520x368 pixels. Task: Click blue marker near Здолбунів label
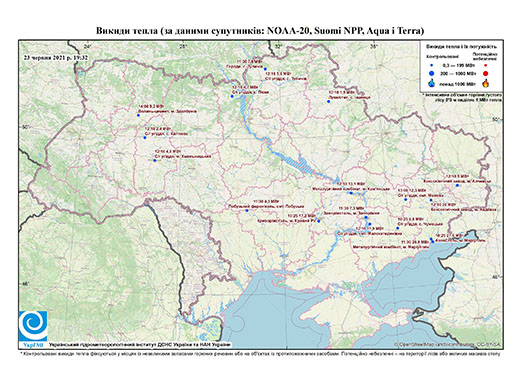[138, 115]
